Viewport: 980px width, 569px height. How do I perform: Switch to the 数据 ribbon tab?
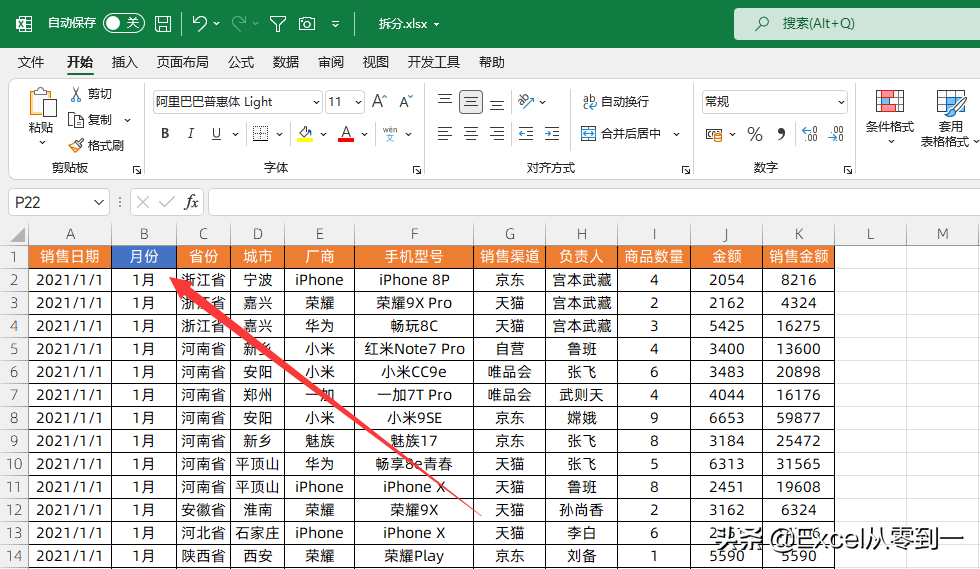click(286, 62)
